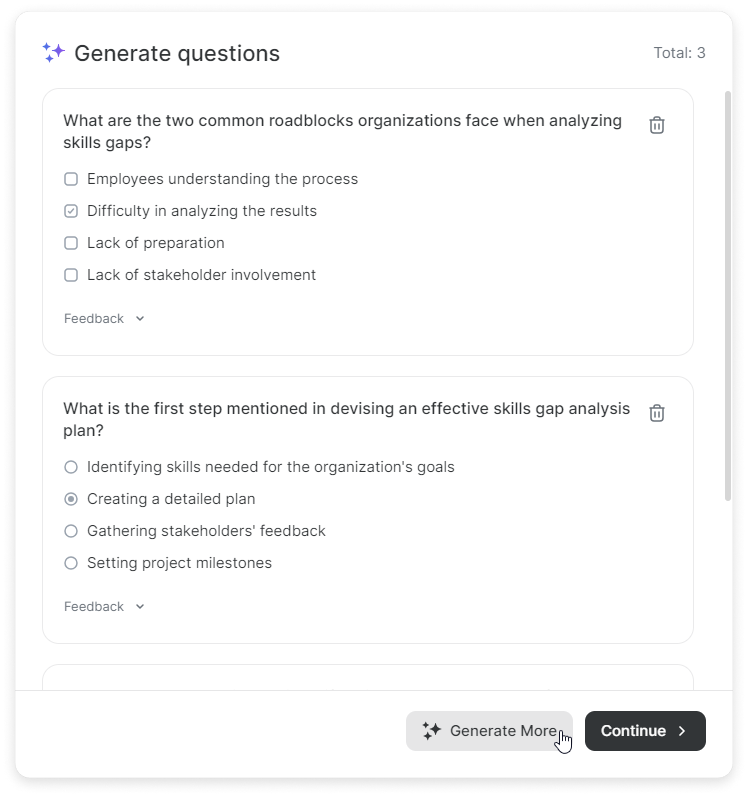Select 'Identifying skills needed for the organization's goals'

(x=71, y=467)
